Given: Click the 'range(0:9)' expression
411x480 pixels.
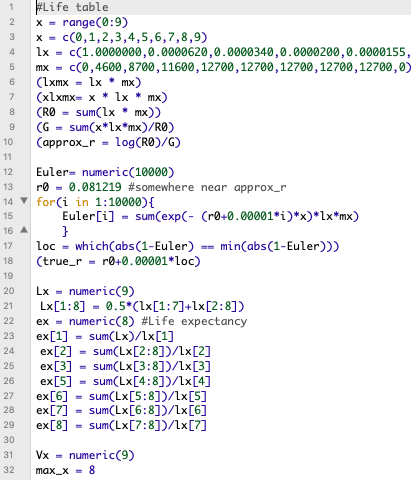Looking at the screenshot, I should click(x=95, y=22).
